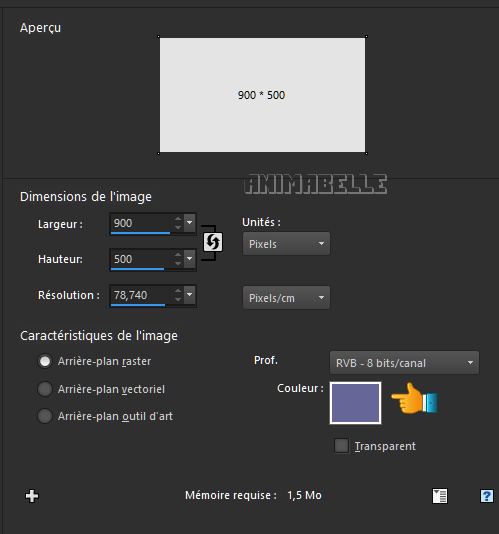Image resolution: width=499 pixels, height=534 pixels.
Task: Click the aspect ratio lock icon
Action: (213, 242)
